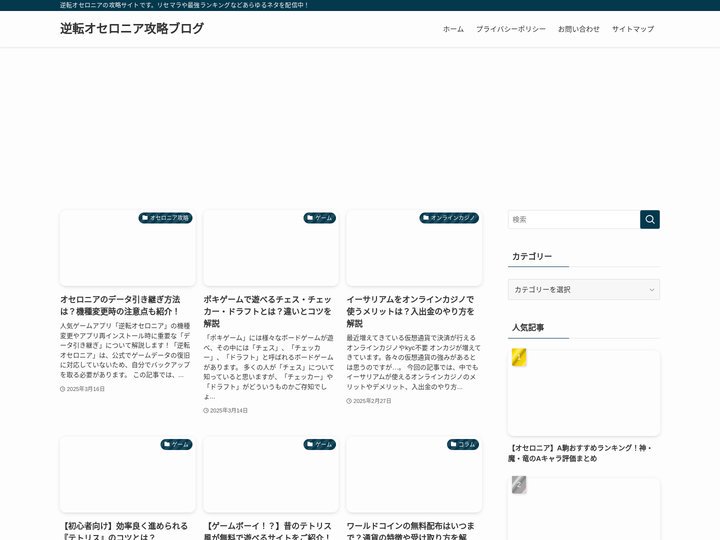Open article 【初心者向け】効率良く進められるテトリス
Screen dimensions: 720x540
pos(124,531)
